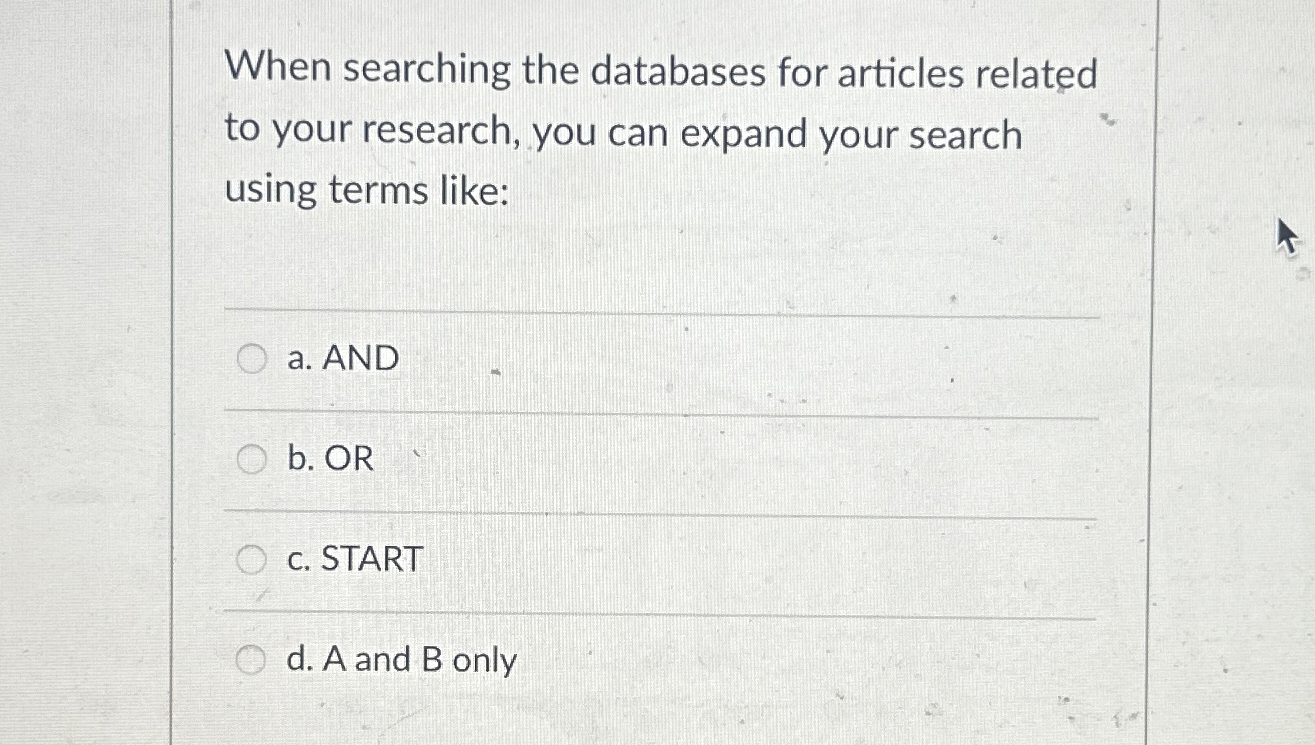Select the radio button for option b. OR

point(252,459)
